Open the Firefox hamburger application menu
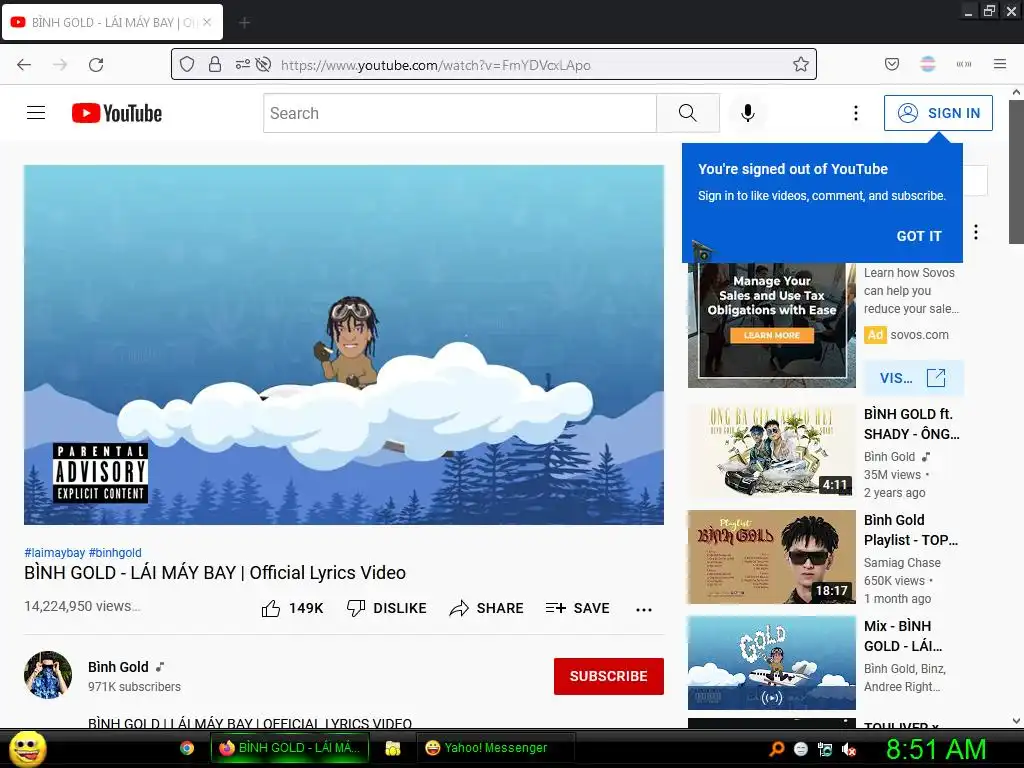The width and height of the screenshot is (1024, 768). [1000, 64]
